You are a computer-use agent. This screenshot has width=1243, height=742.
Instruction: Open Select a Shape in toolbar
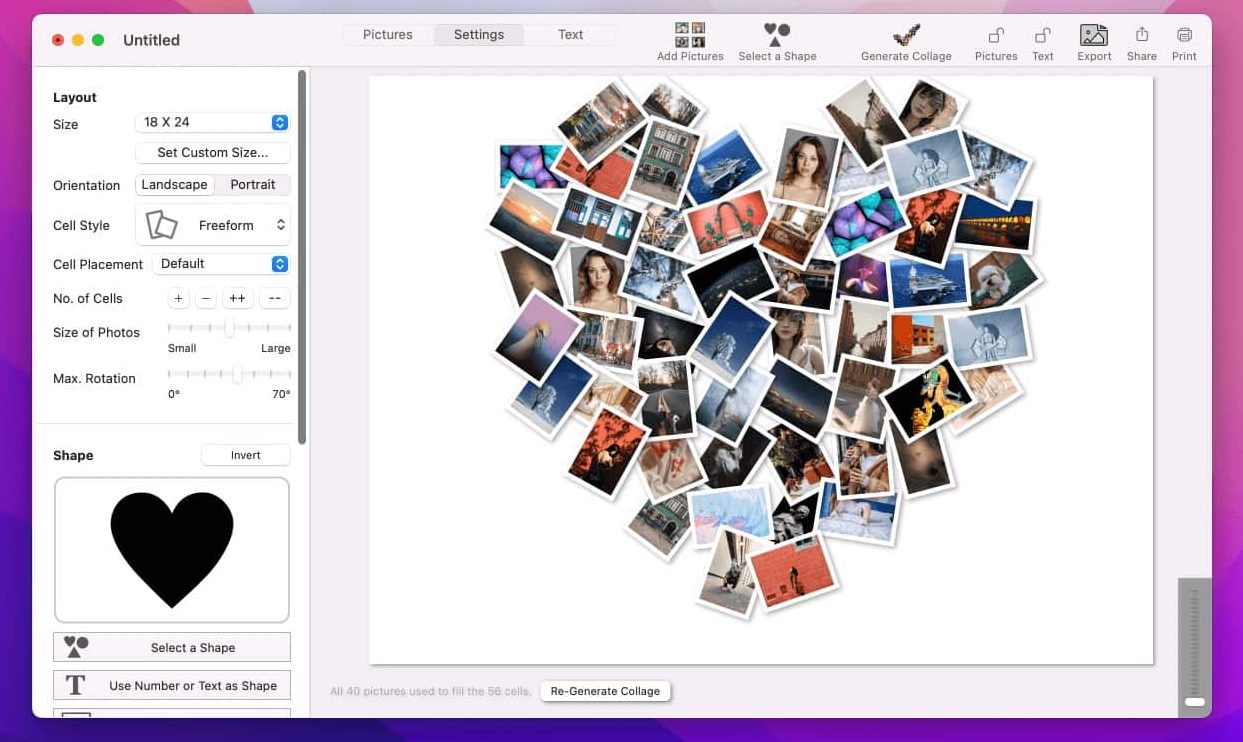pos(777,36)
